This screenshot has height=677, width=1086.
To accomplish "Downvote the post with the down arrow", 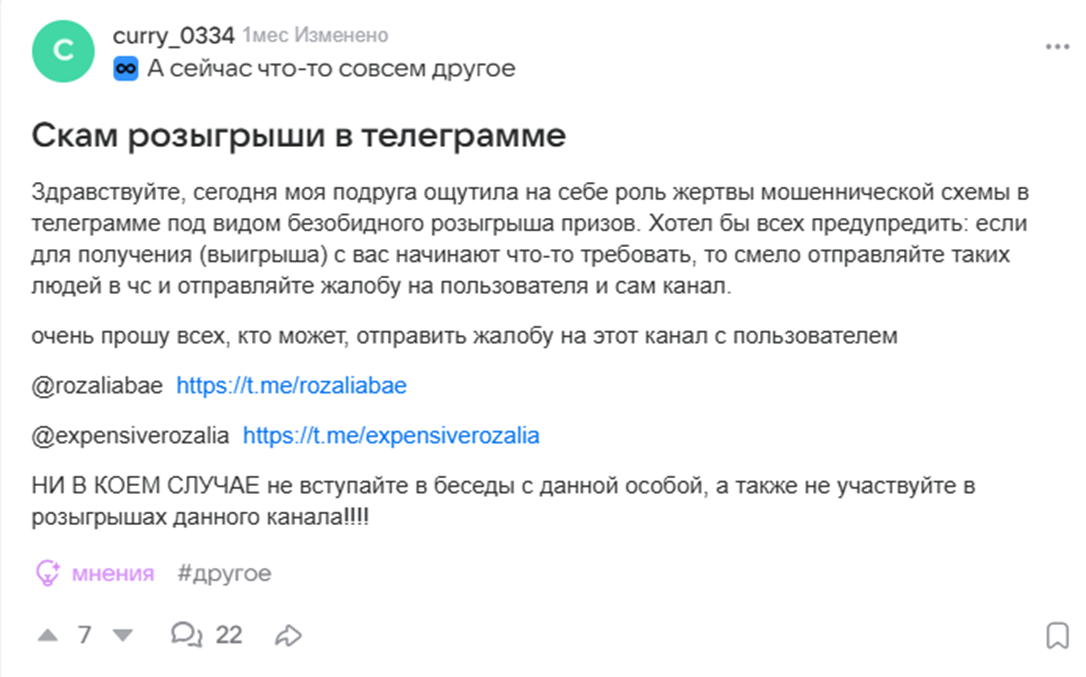I will (122, 635).
